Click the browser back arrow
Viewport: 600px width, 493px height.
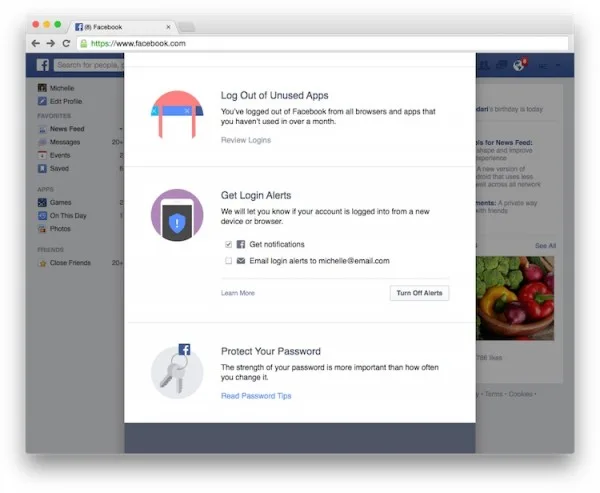(x=36, y=43)
